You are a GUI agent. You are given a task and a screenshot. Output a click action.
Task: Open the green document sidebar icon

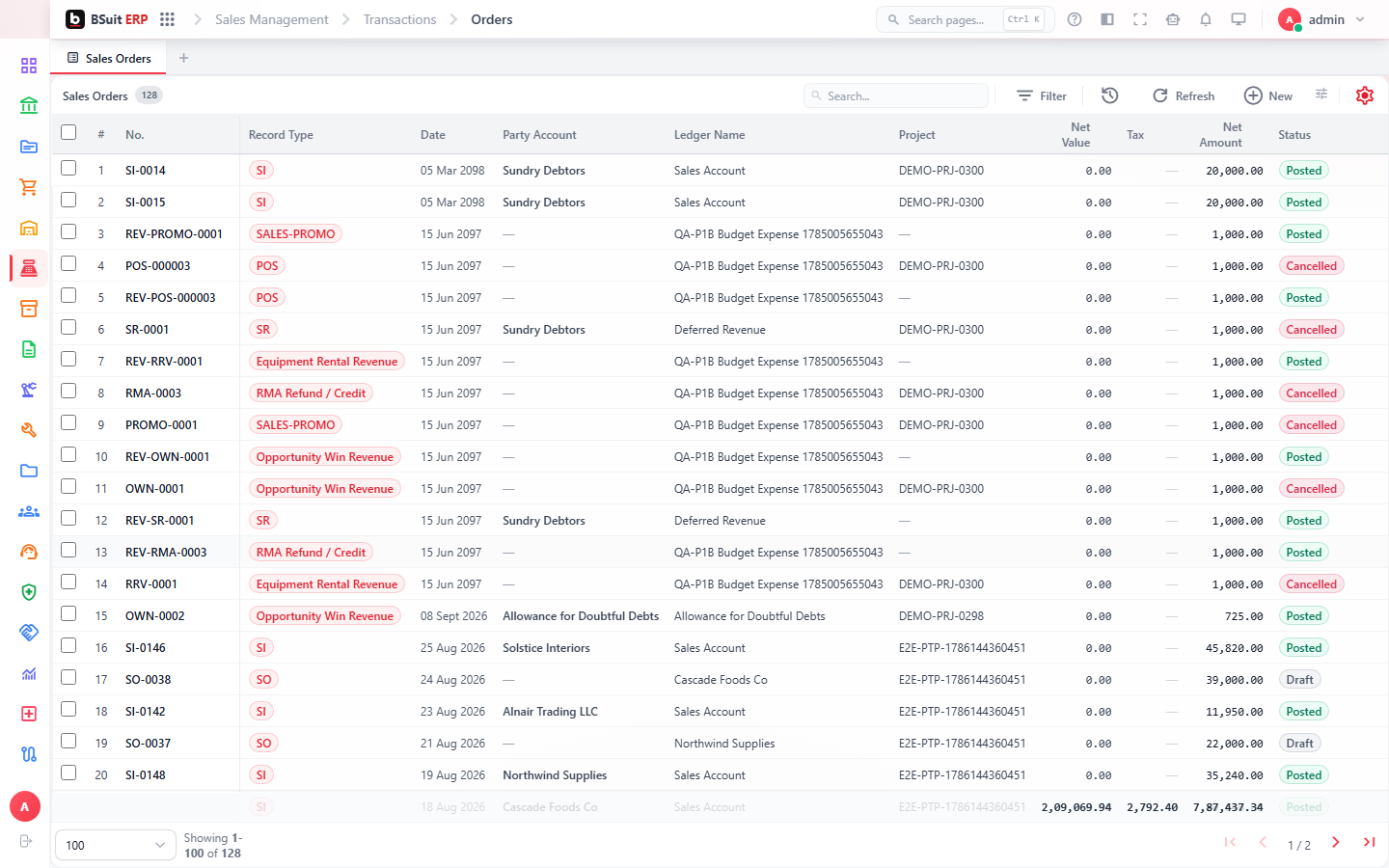point(29,349)
